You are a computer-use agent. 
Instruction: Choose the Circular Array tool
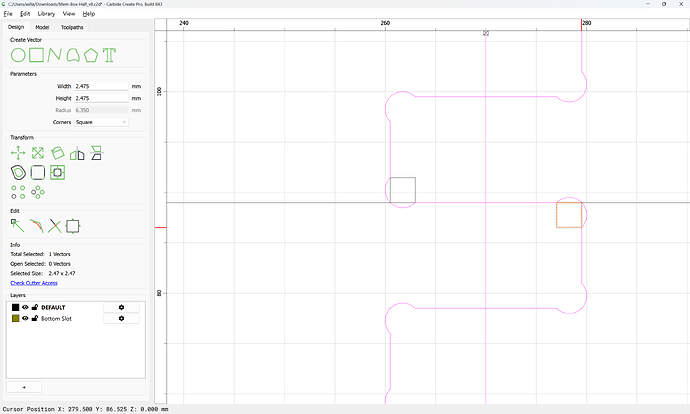(38, 192)
